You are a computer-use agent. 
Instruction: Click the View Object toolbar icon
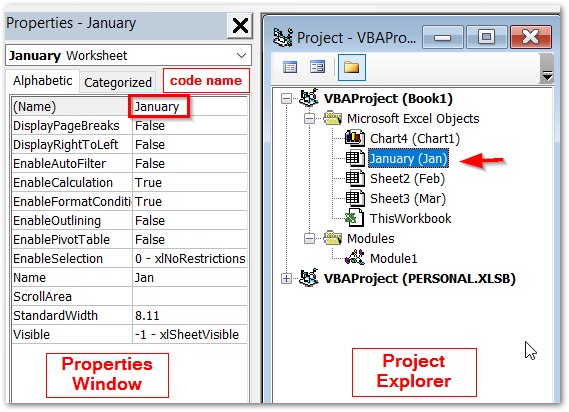[317, 67]
